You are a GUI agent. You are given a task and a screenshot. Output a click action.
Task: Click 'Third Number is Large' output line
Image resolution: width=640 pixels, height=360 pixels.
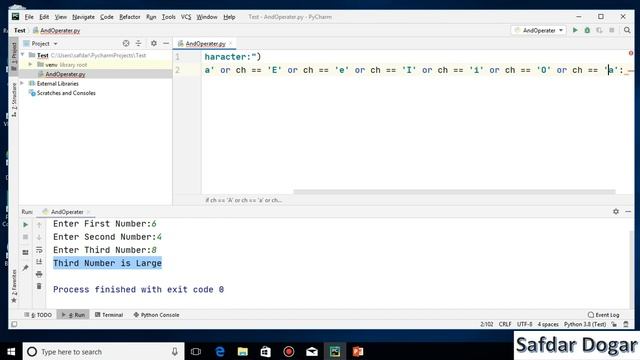[x=107, y=263]
